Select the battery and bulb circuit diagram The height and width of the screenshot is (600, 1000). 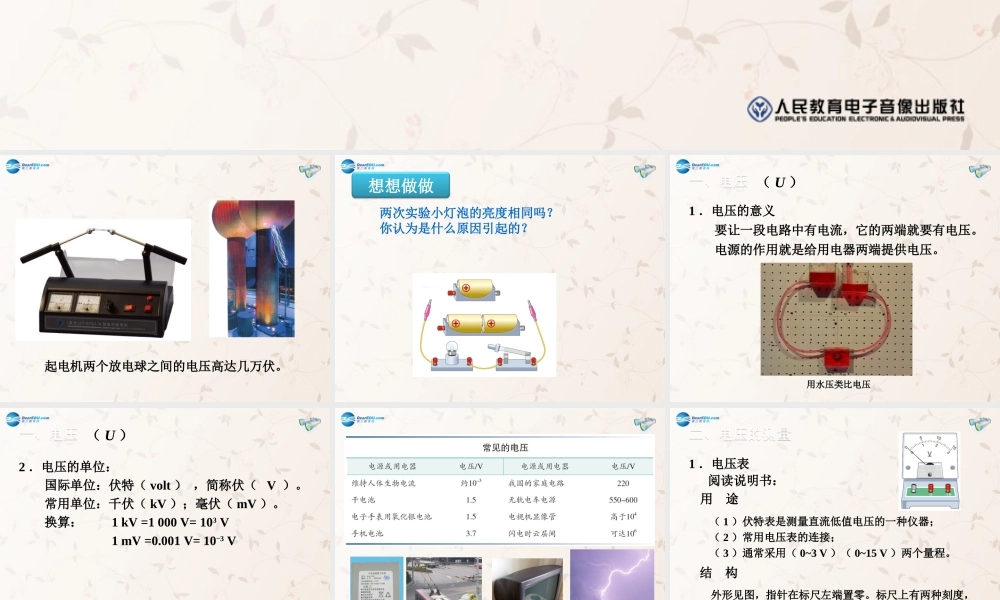point(484,325)
